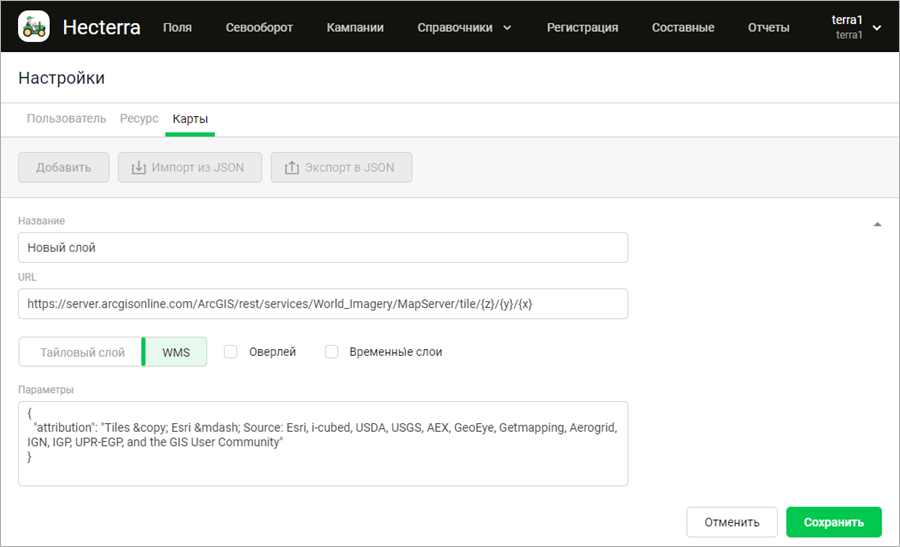This screenshot has width=900, height=547.
Task: Collapse the layer settings panel arrow
Action: coord(877,225)
